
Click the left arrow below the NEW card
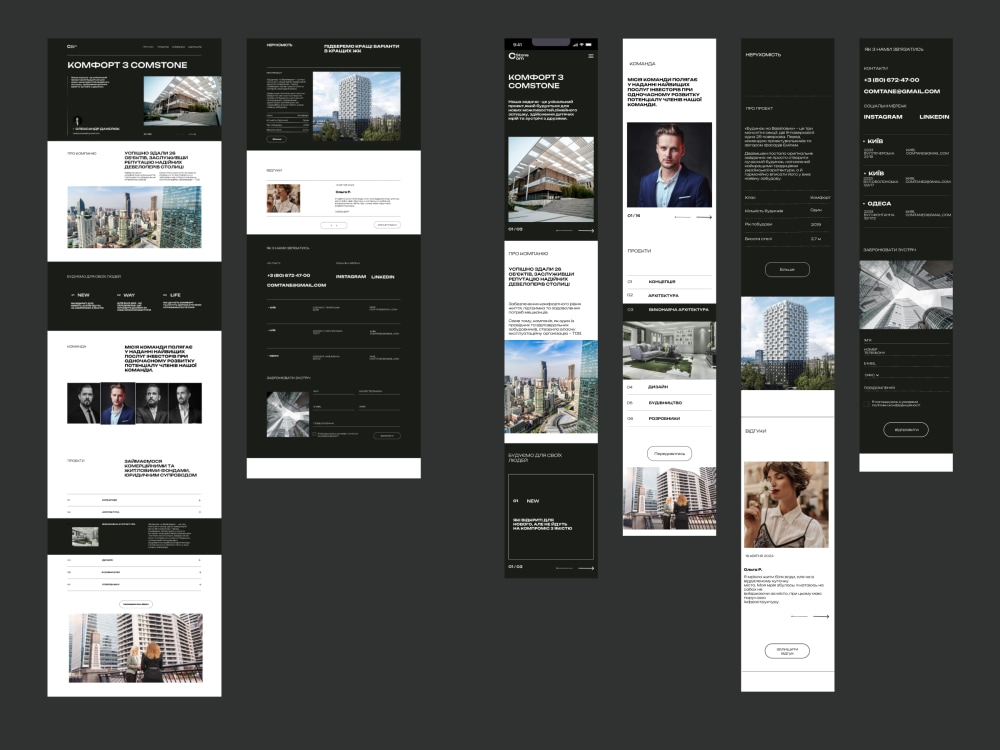564,568
